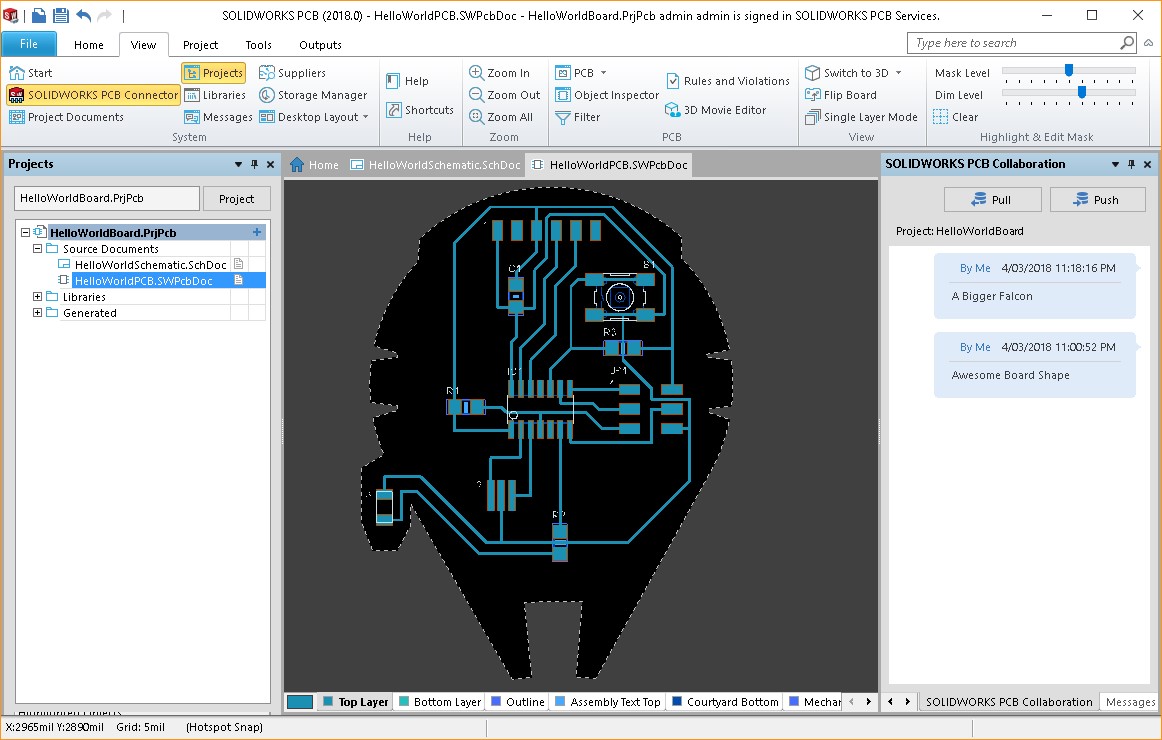The height and width of the screenshot is (740, 1162).
Task: Switch to the Home document tab
Action: pos(314,164)
